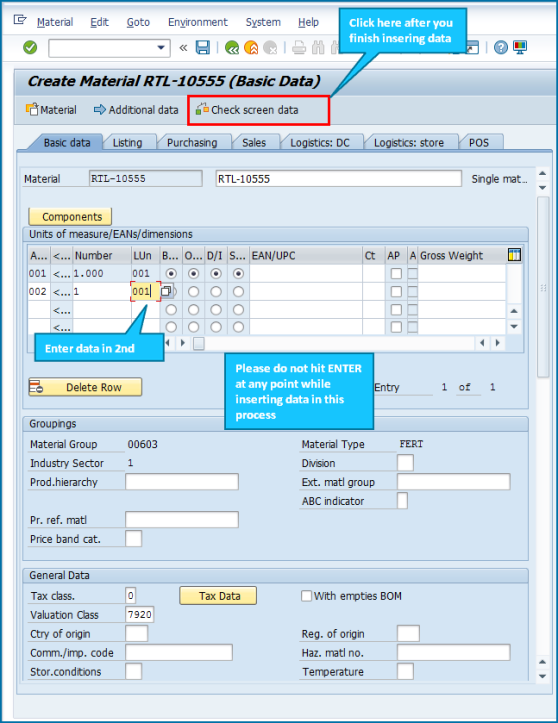Click the Delete Row button
The width and height of the screenshot is (558, 723).
pyautogui.click(x=85, y=387)
